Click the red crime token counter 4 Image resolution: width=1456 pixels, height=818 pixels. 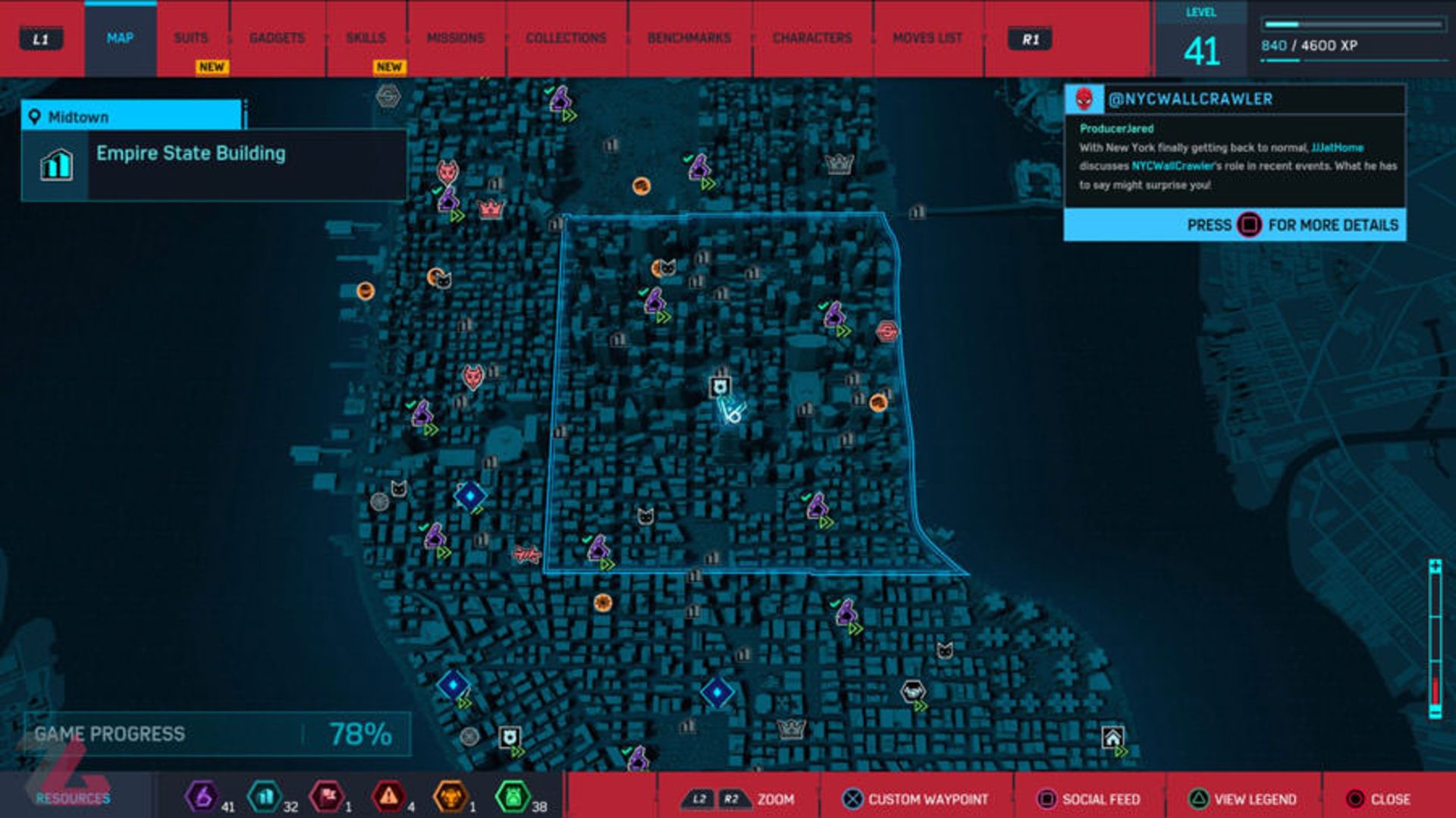[394, 797]
